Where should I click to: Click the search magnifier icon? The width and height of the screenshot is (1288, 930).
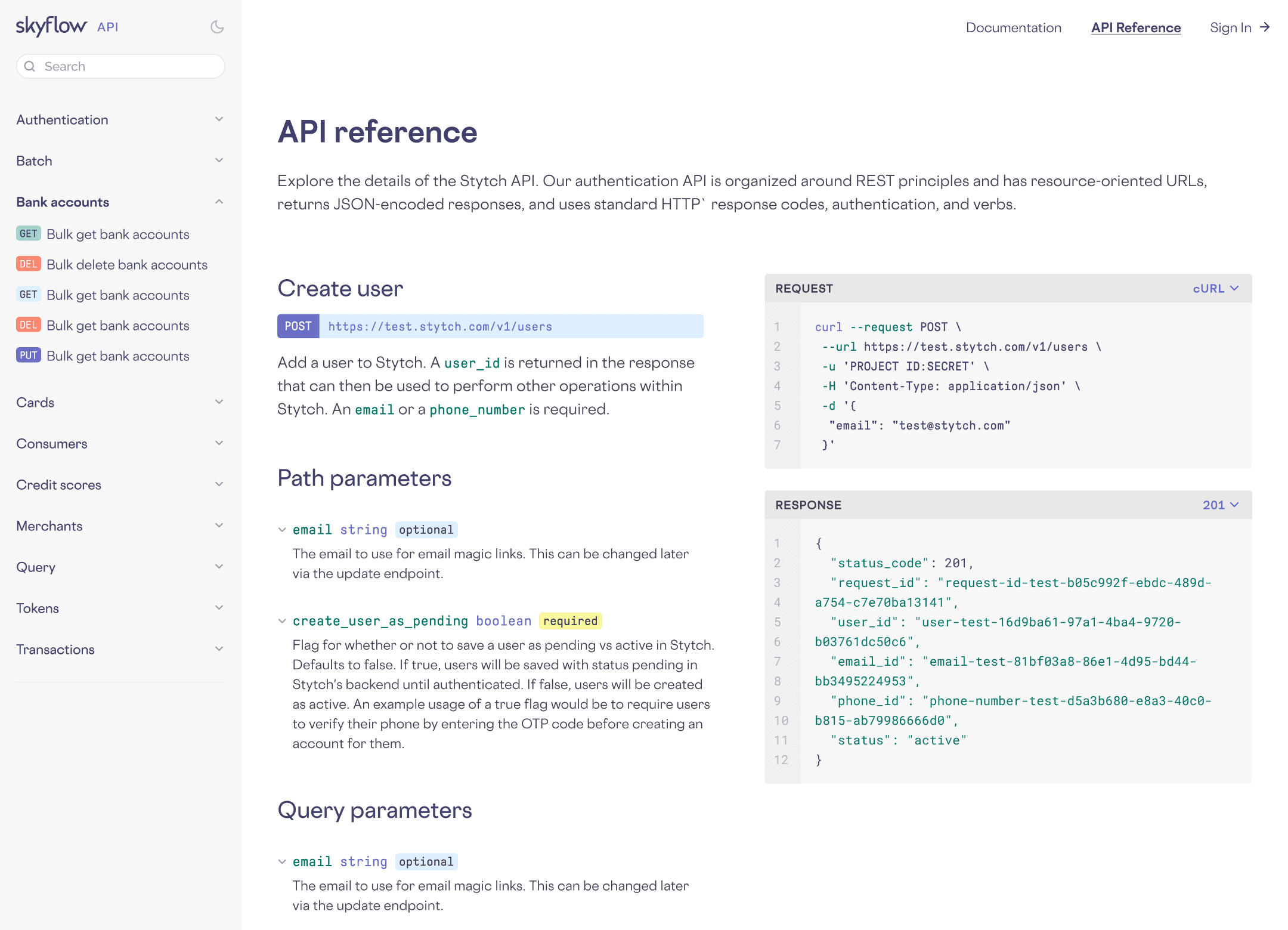pyautogui.click(x=30, y=66)
